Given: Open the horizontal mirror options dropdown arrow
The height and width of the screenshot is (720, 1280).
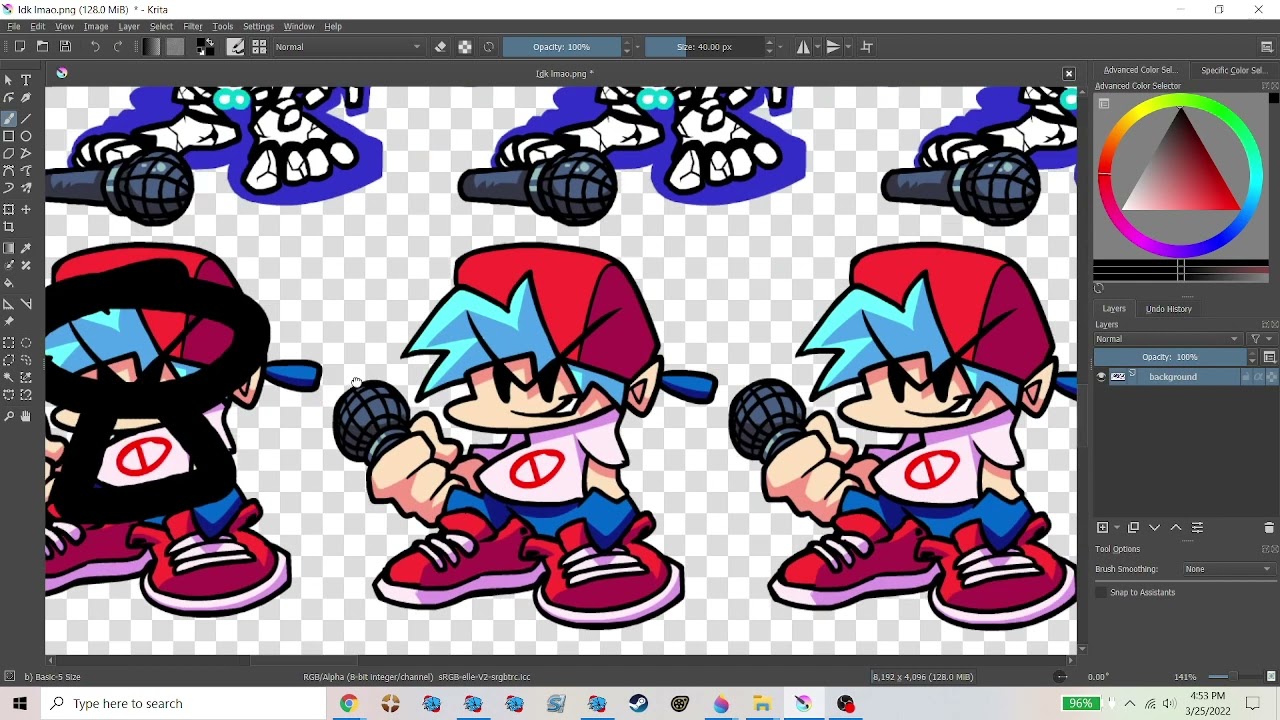Looking at the screenshot, I should 817,47.
